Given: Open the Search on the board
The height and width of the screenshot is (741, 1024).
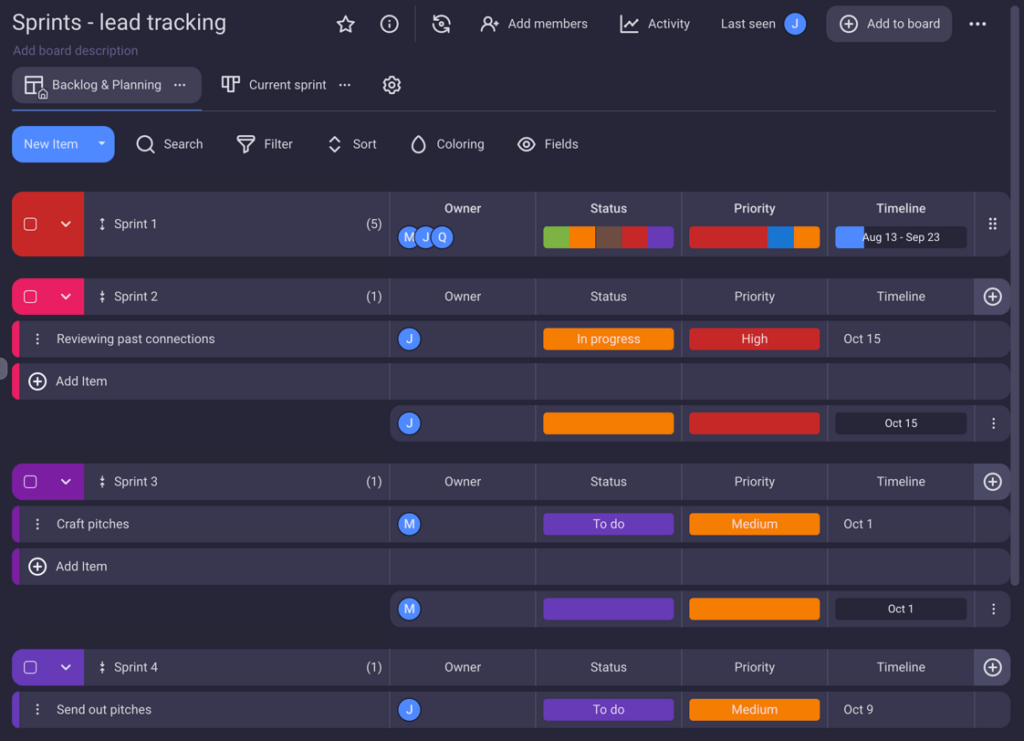Looking at the screenshot, I should point(170,144).
